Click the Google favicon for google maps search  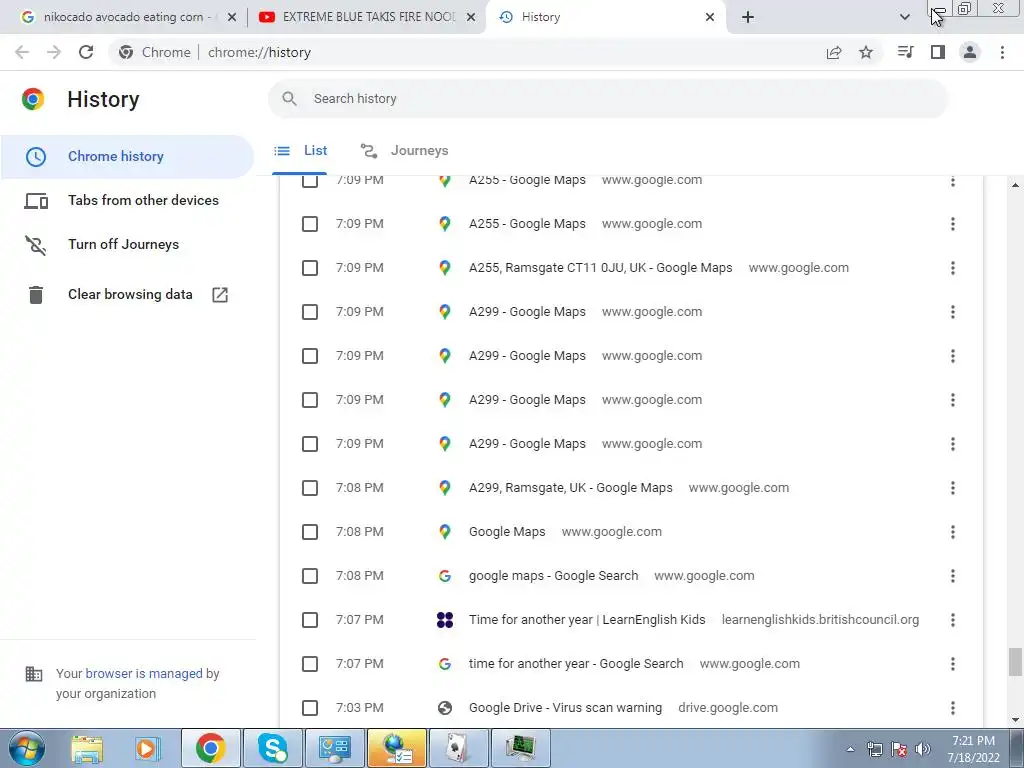click(445, 576)
